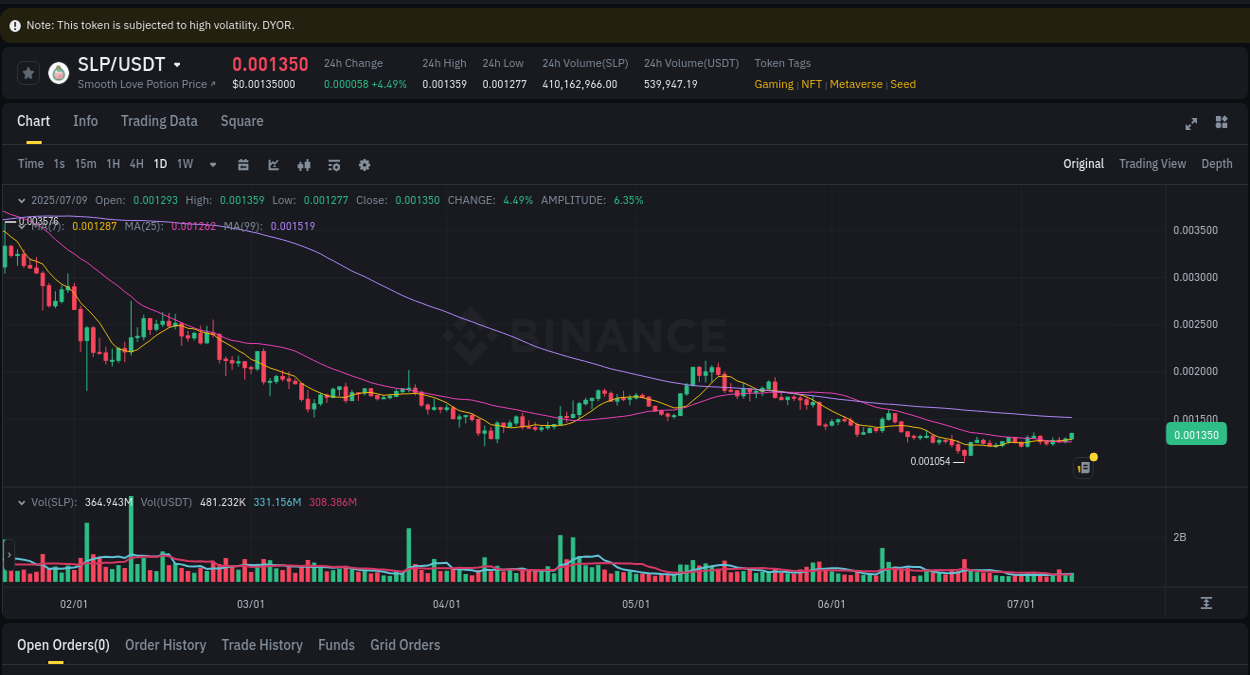Image resolution: width=1250 pixels, height=675 pixels.
Task: Toggle the favorite star for SLP/USDT
Action: tap(28, 72)
